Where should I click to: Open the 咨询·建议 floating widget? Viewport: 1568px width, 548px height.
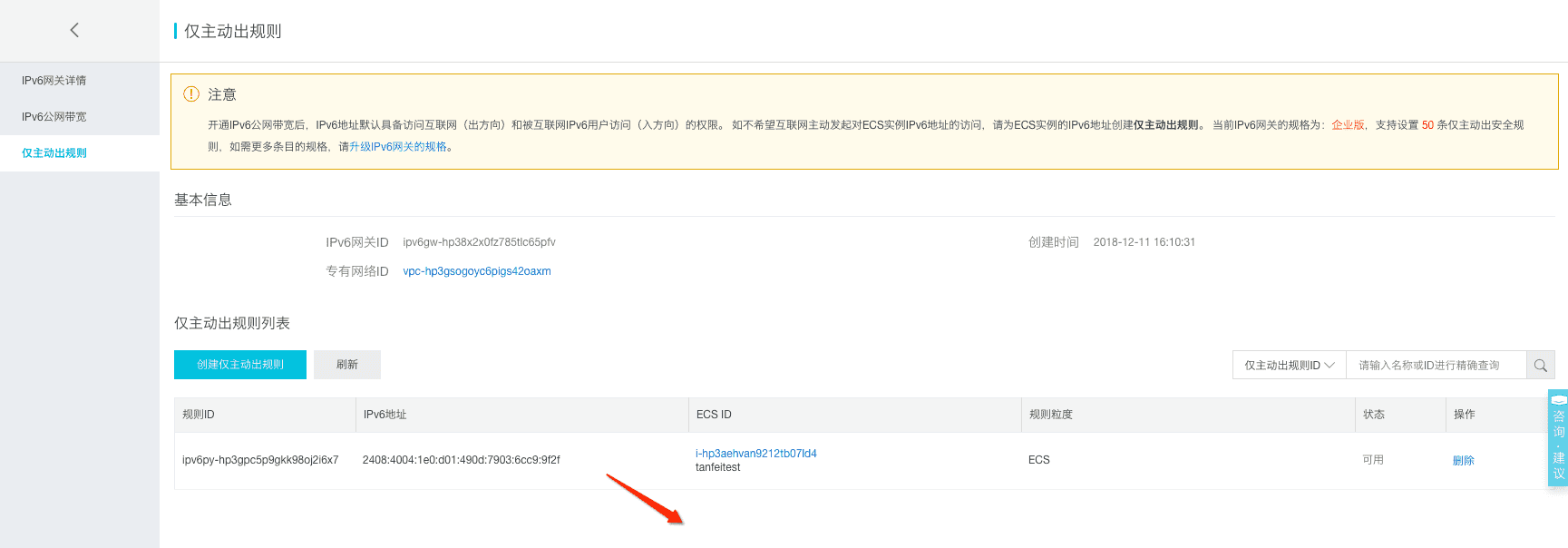[1558, 438]
